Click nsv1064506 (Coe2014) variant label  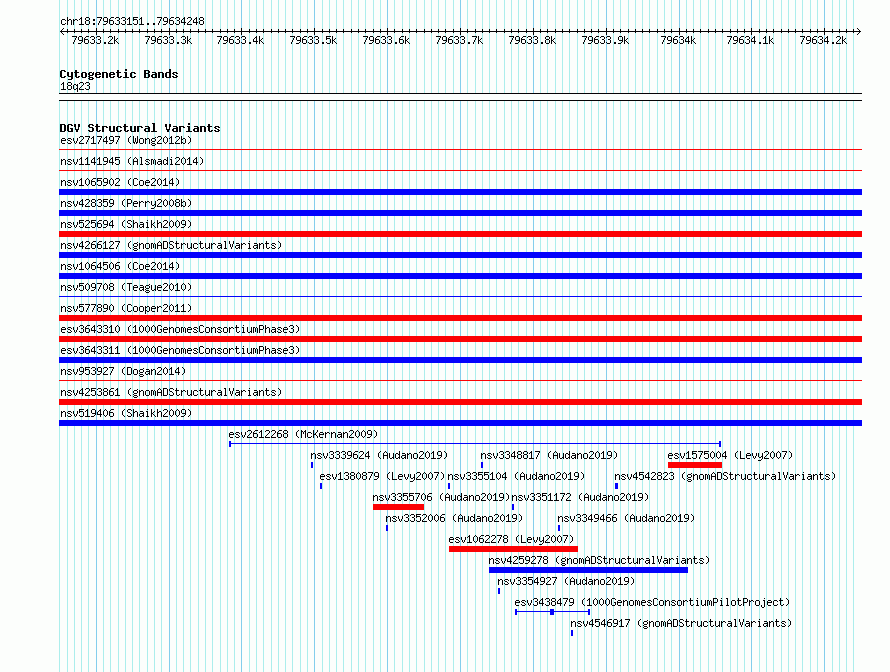120,266
